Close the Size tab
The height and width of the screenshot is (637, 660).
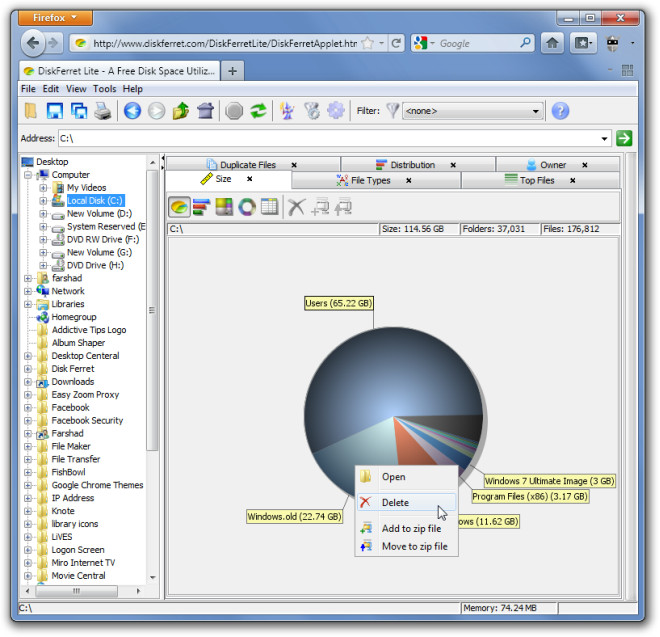pos(249,180)
